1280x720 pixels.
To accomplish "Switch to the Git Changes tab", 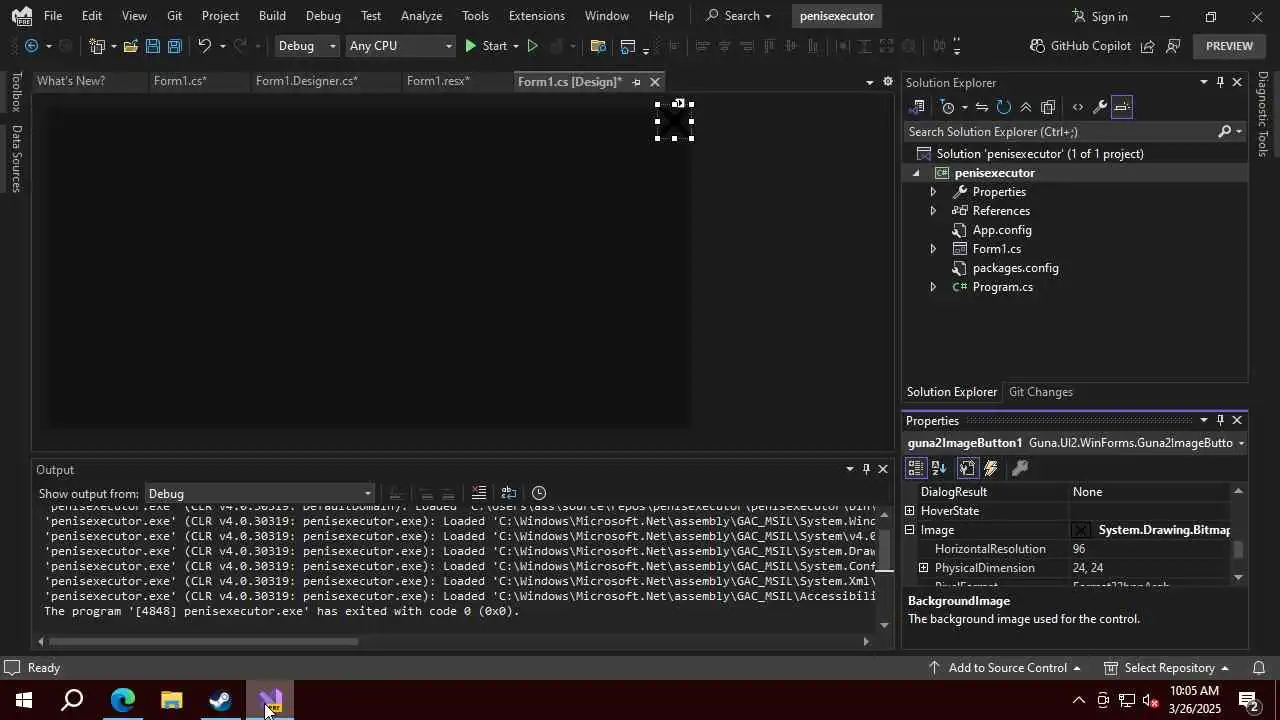I will click(1040, 392).
